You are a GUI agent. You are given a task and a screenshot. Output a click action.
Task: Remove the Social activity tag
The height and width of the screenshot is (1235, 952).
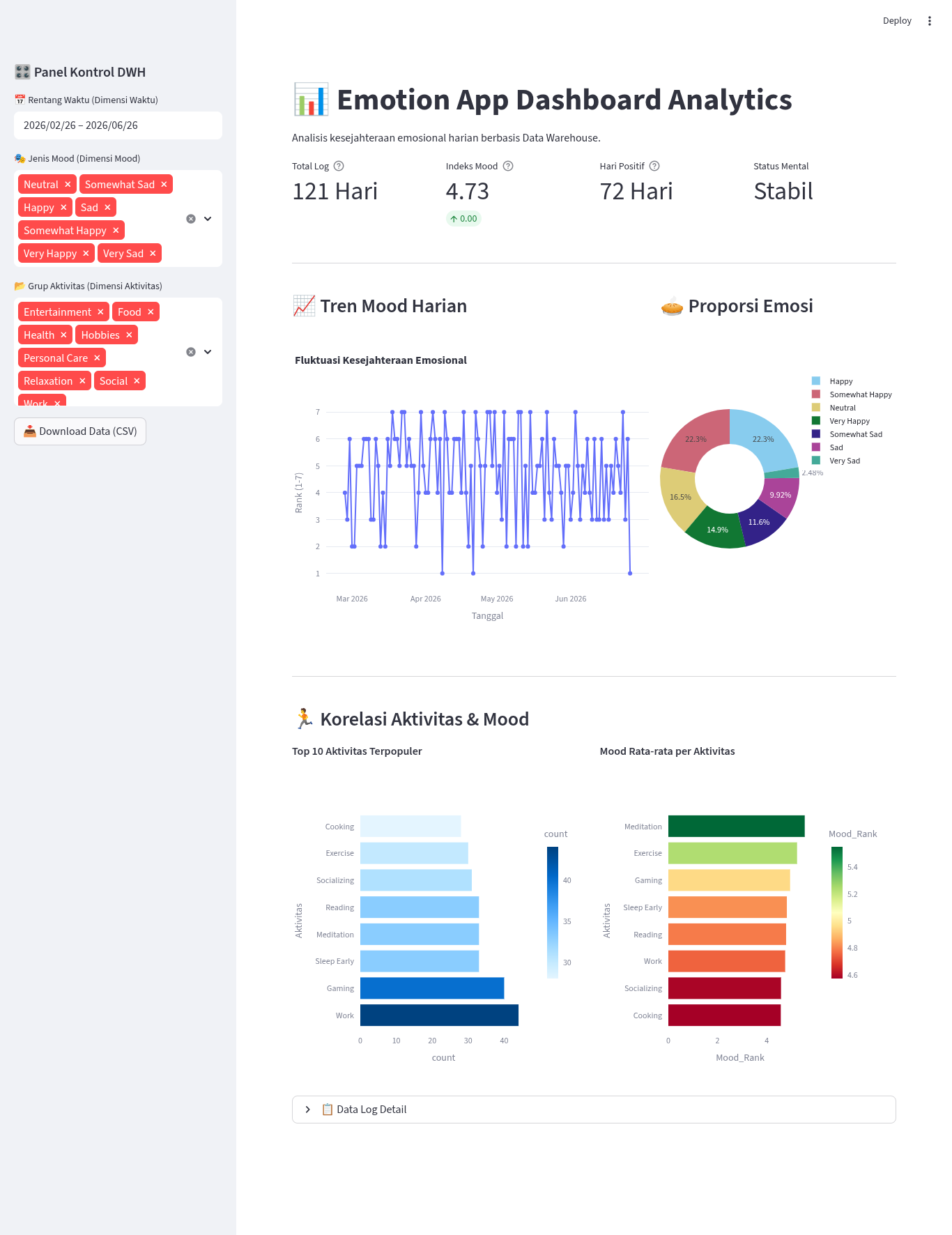coord(137,381)
